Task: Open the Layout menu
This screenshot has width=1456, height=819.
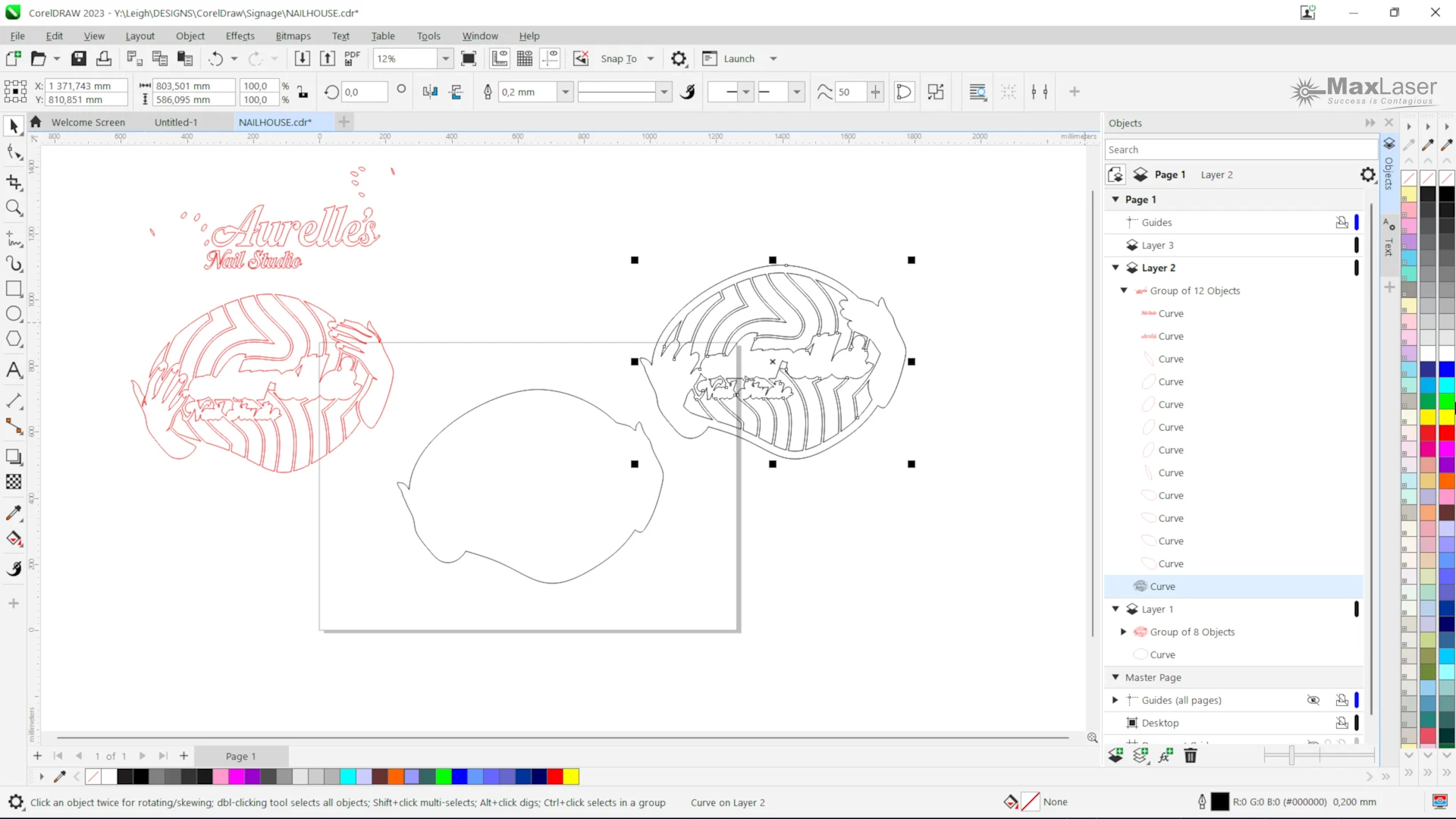Action: pos(140,36)
